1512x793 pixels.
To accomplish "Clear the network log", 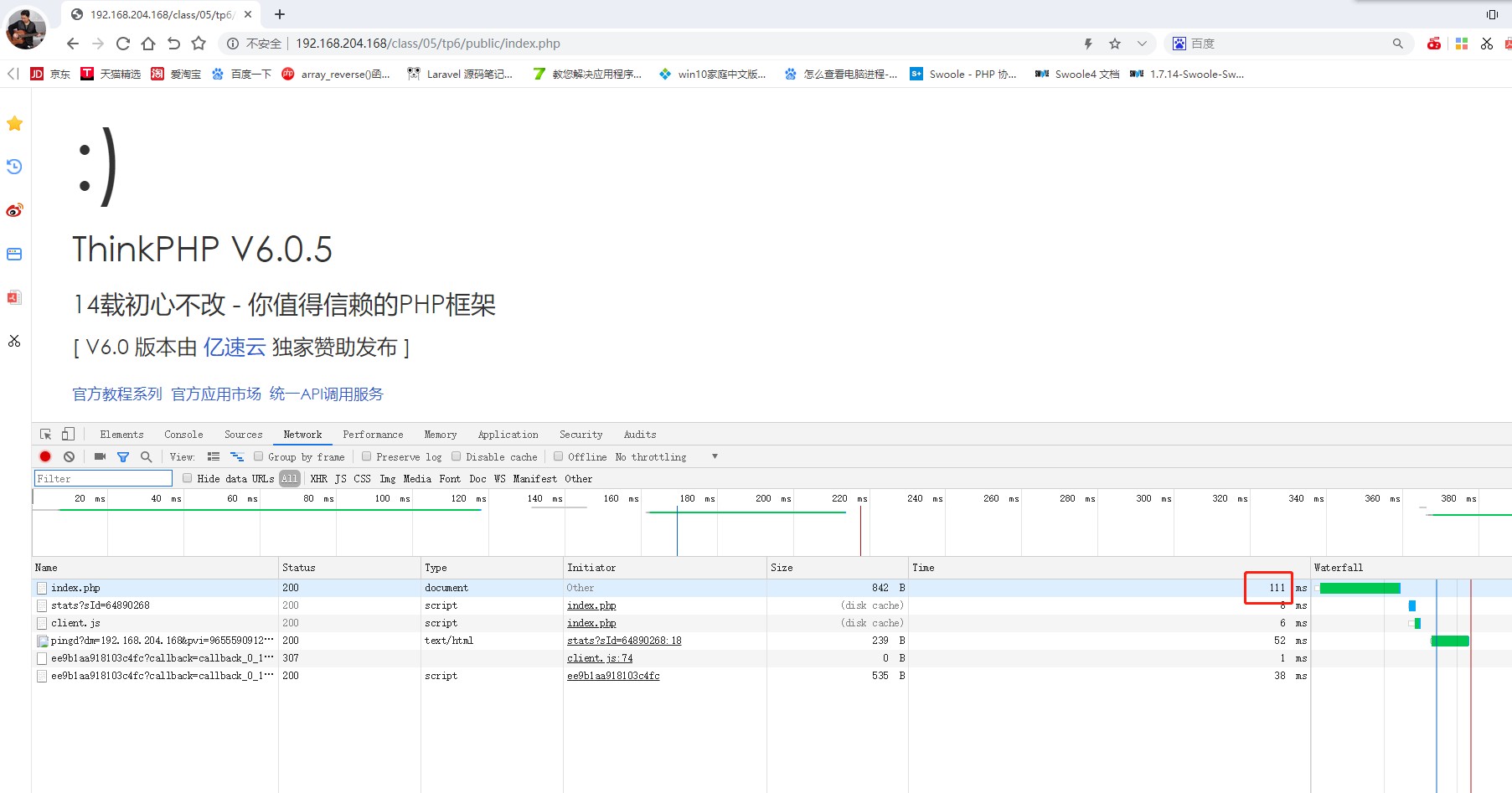I will pos(70,456).
